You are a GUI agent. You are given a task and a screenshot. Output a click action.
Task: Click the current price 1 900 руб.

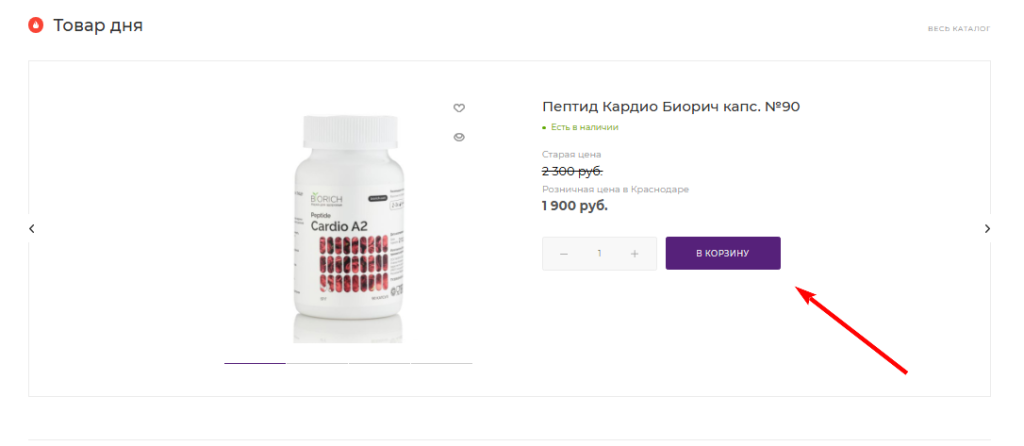coord(575,206)
